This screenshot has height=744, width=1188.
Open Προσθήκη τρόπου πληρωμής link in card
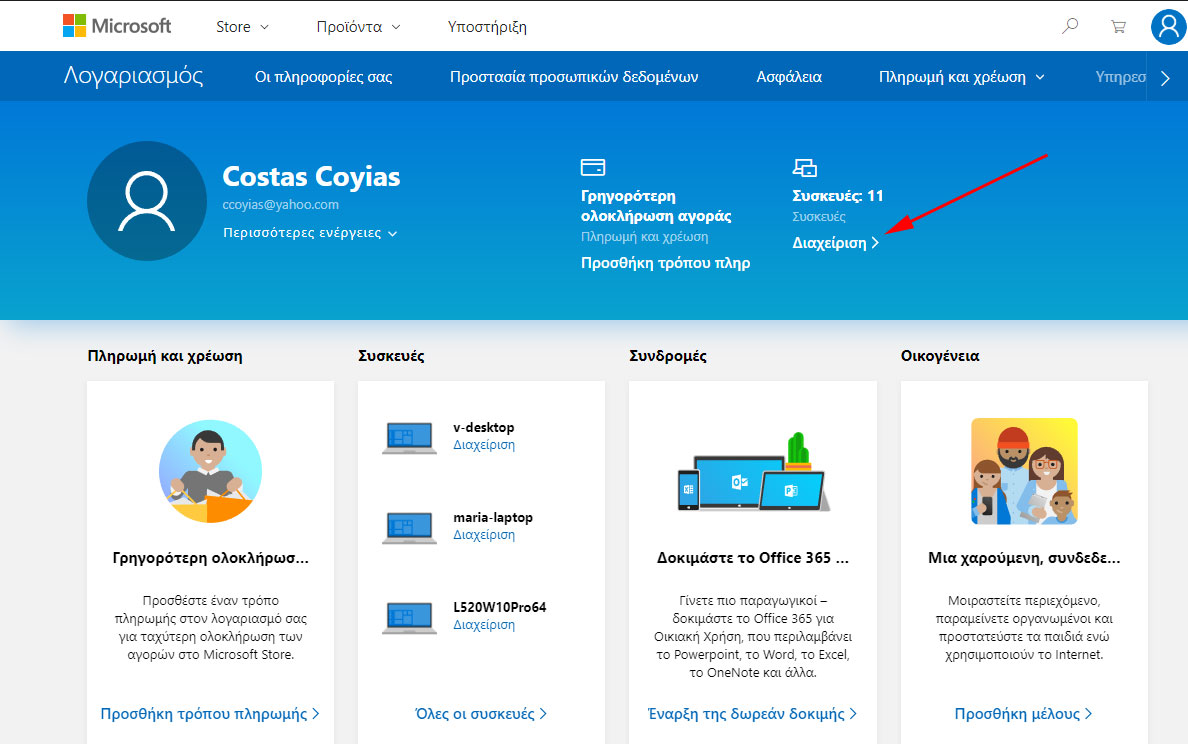[210, 714]
